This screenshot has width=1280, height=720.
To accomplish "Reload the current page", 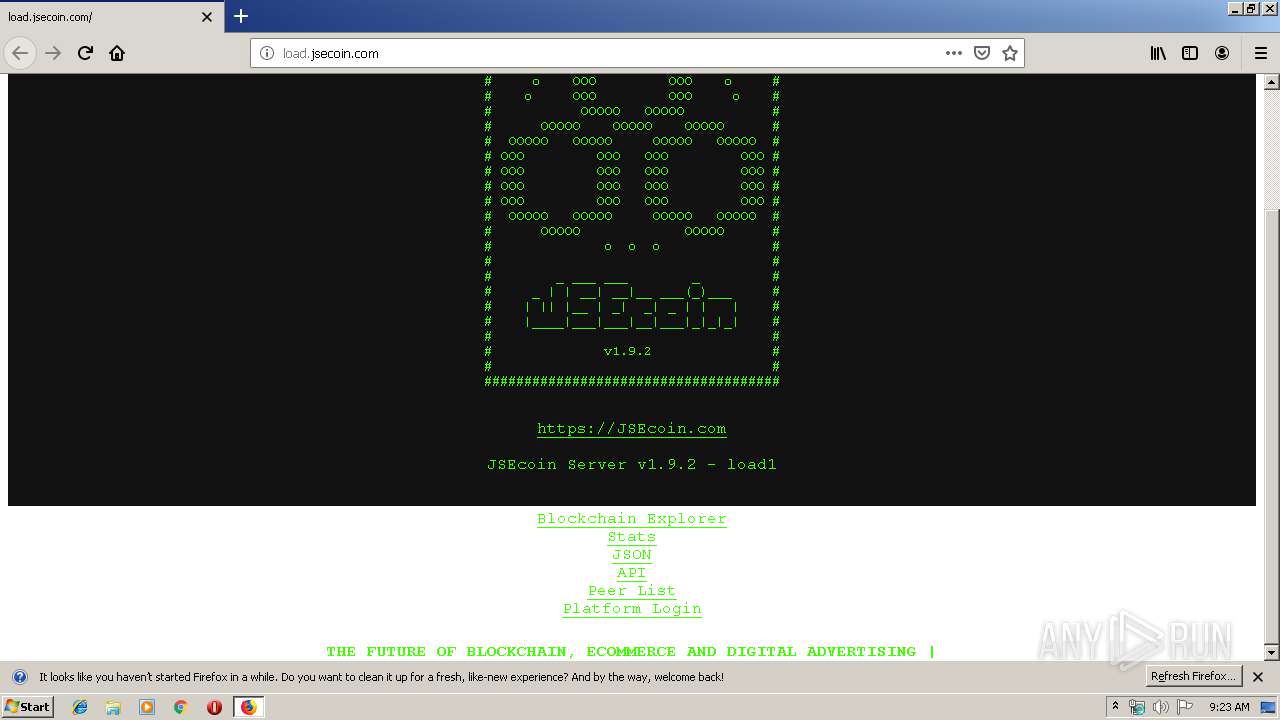I will tap(85, 53).
